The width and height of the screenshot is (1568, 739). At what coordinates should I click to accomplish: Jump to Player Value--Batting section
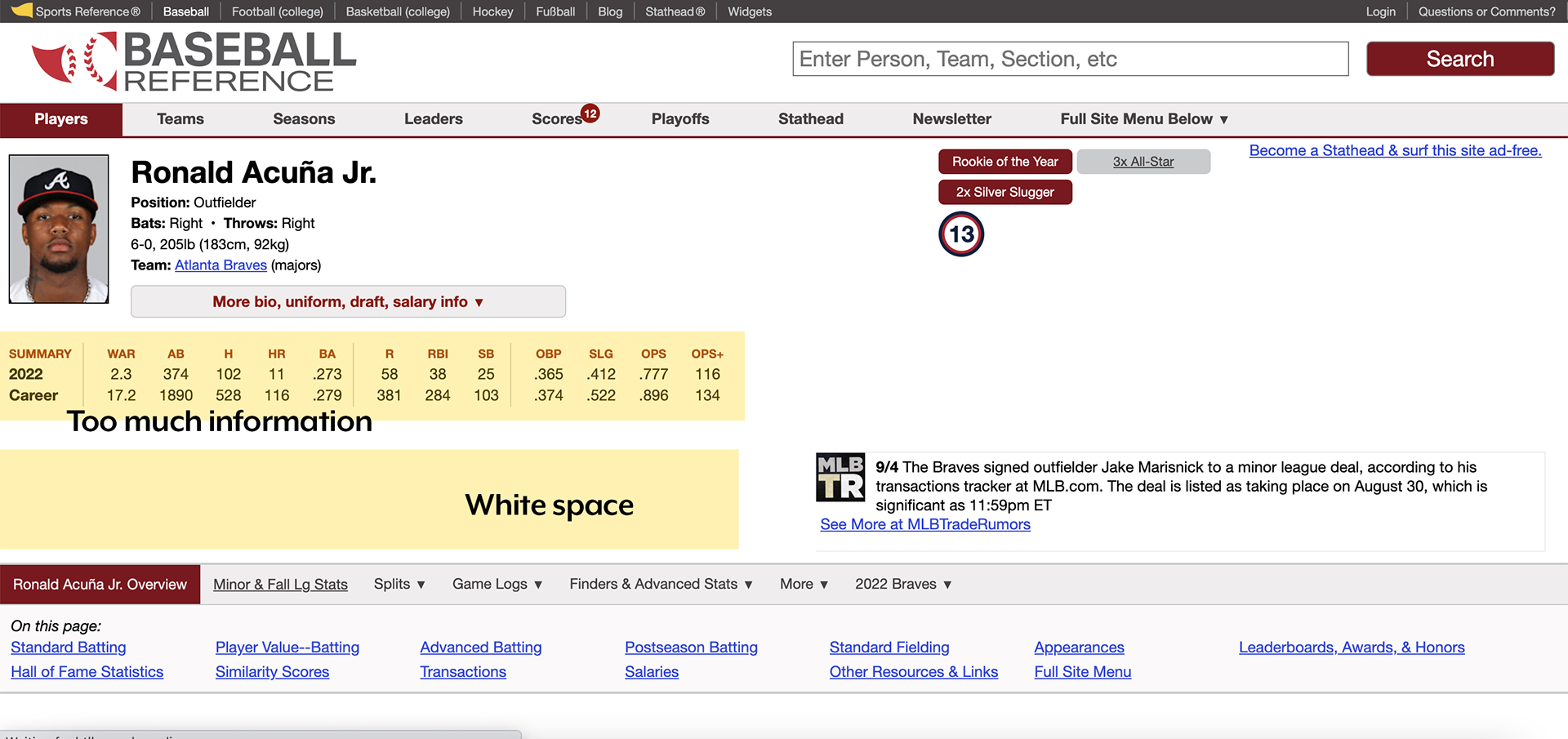[287, 648]
